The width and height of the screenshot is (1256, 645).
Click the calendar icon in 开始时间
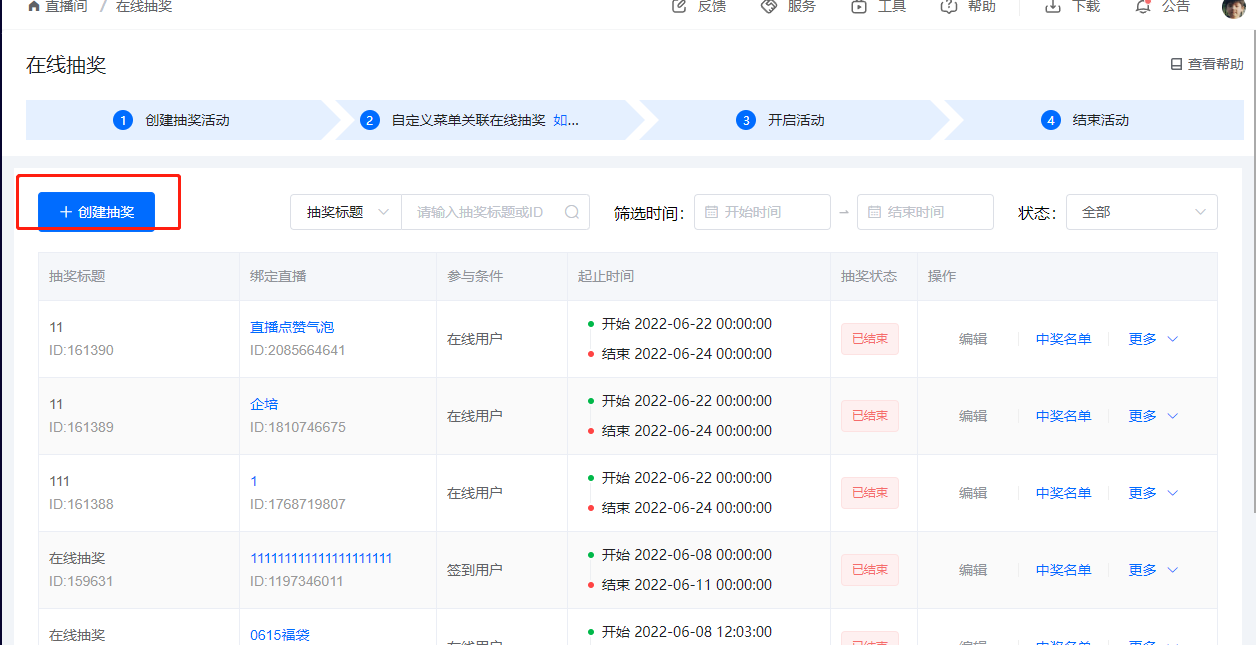[x=711, y=212]
